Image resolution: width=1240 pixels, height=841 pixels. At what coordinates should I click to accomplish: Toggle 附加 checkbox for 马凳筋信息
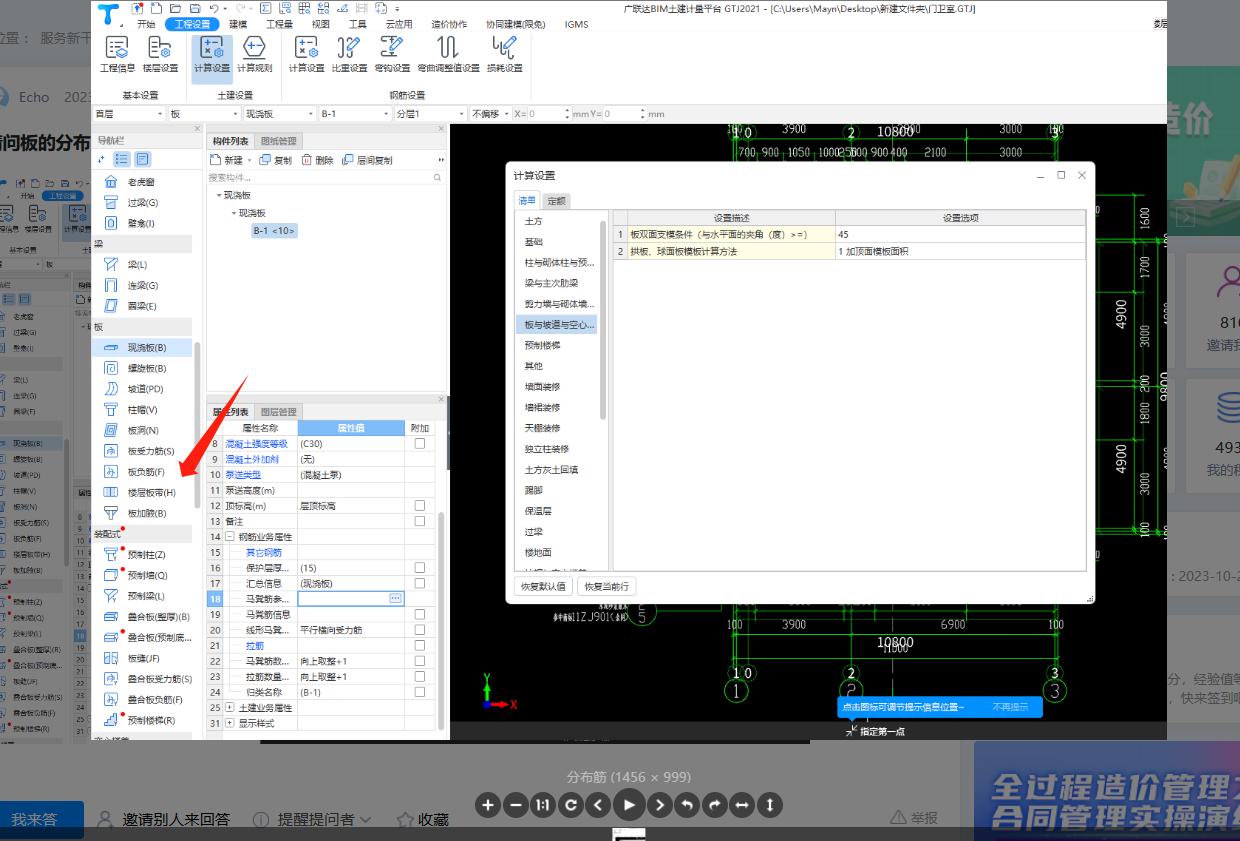pyautogui.click(x=420, y=614)
